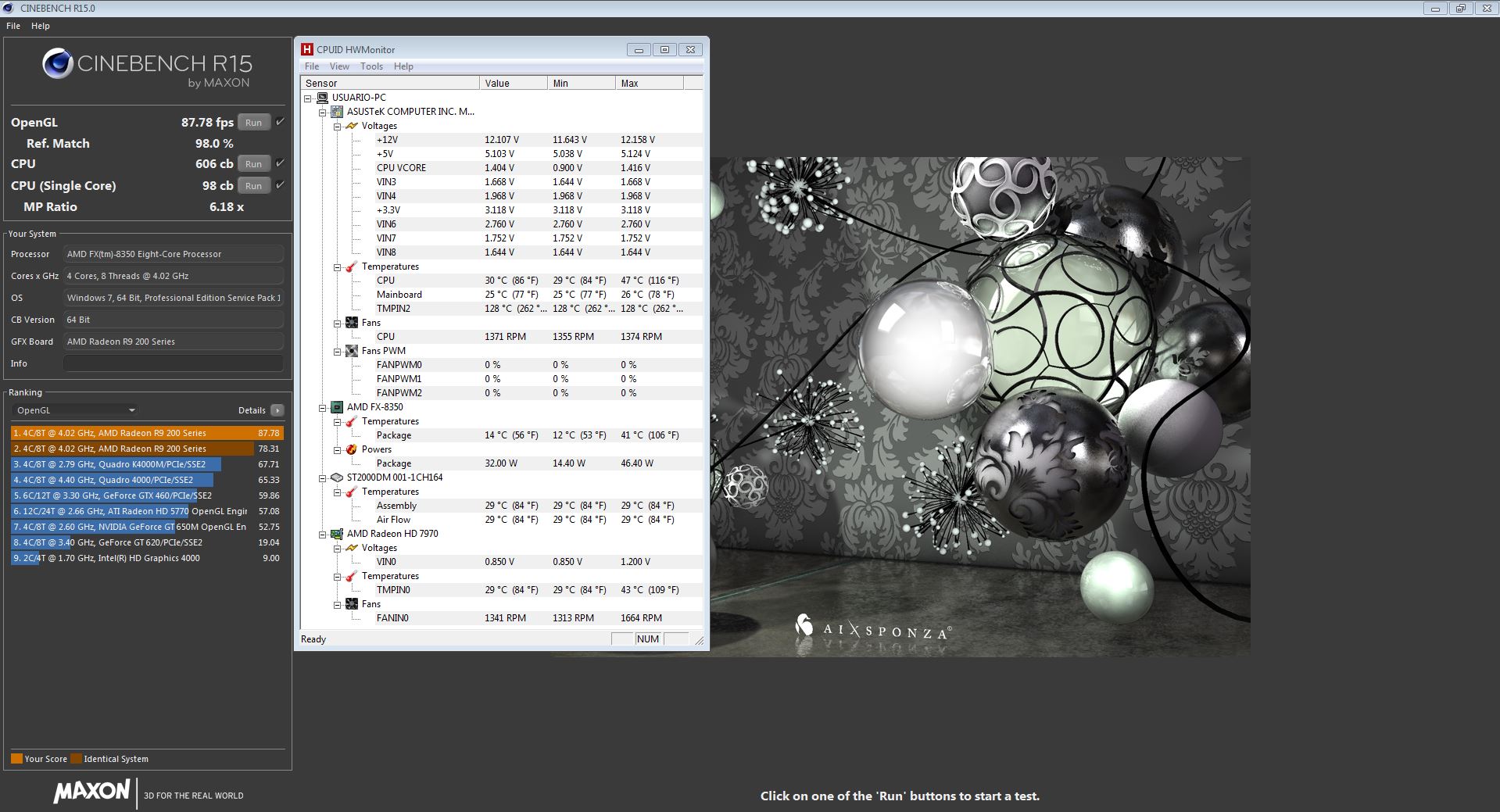The image size is (1500, 812).
Task: Open the Cinebench File menu
Action: coord(13,26)
